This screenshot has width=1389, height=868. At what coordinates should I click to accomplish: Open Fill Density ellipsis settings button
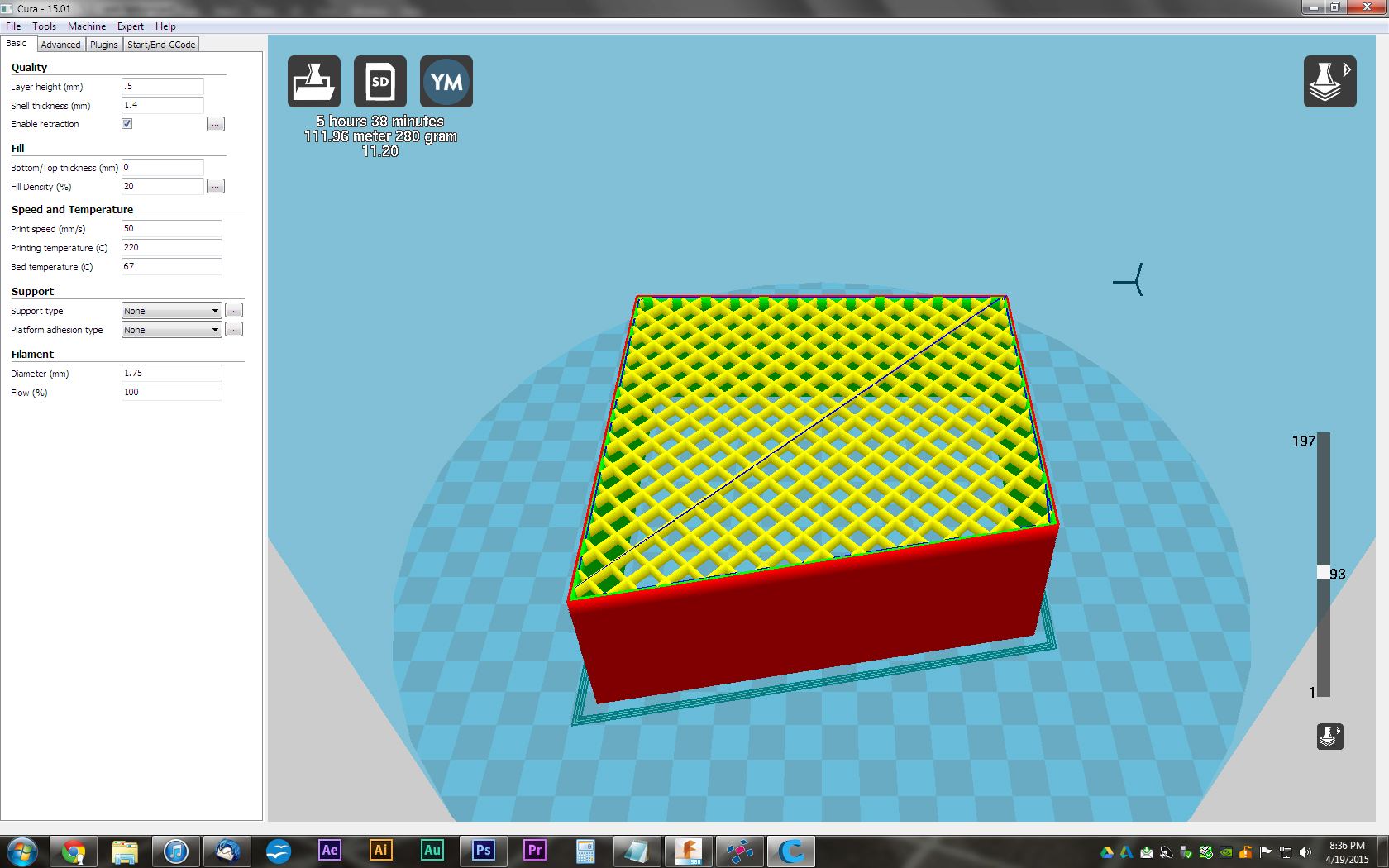(x=215, y=187)
